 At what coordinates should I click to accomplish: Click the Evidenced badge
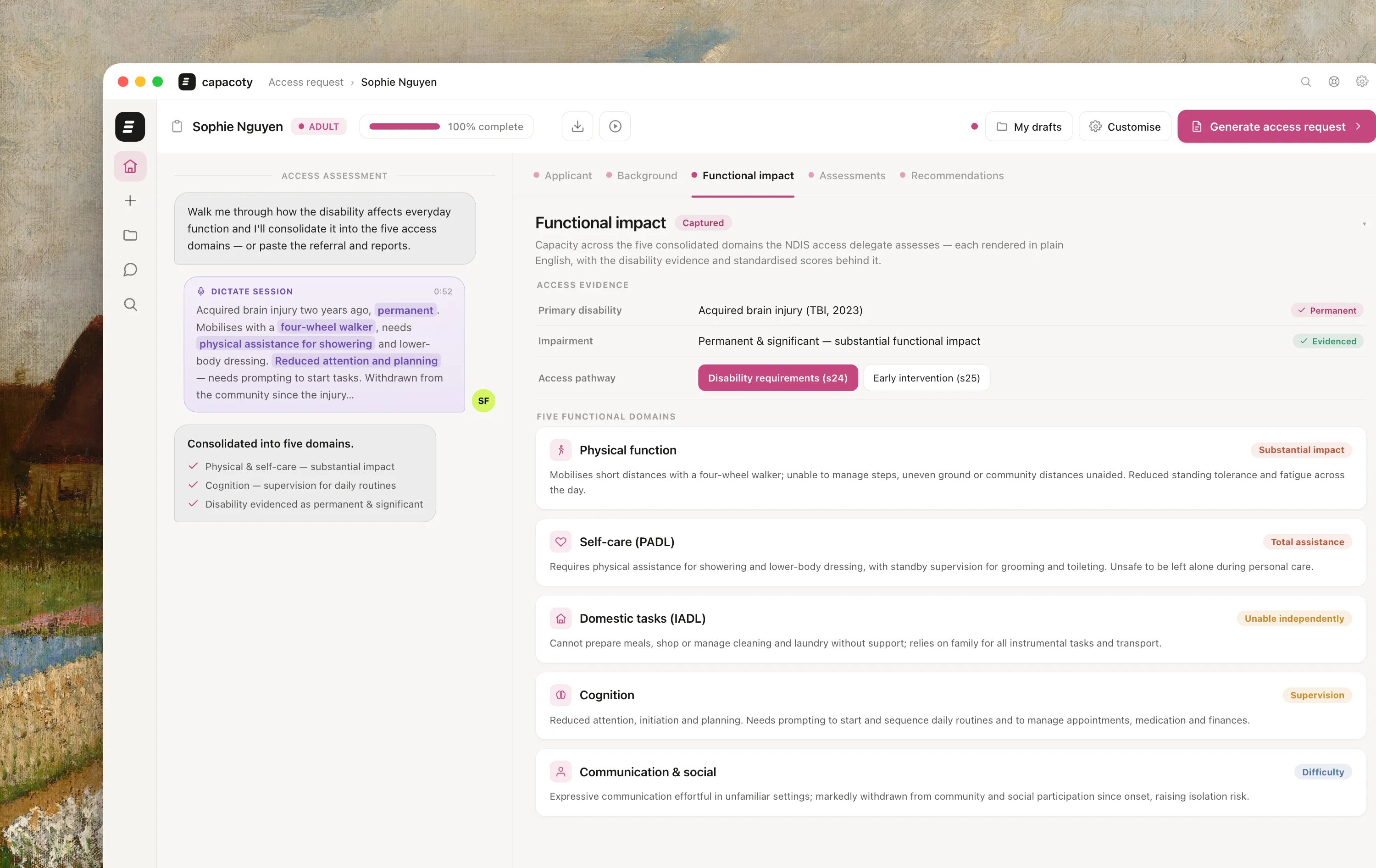pyautogui.click(x=1328, y=341)
